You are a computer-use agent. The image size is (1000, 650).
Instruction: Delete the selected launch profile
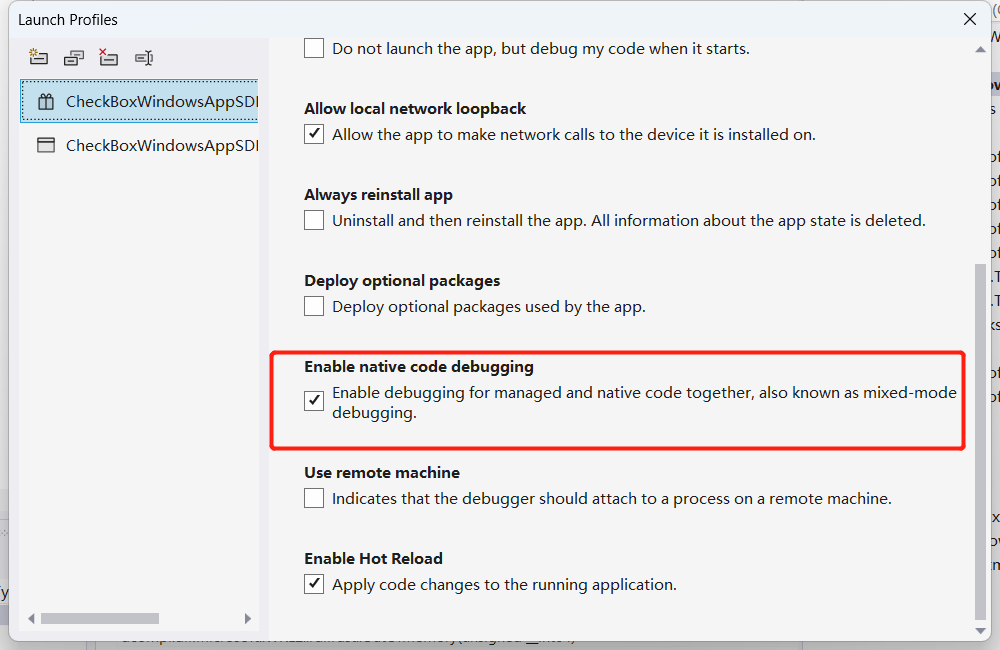pos(108,57)
